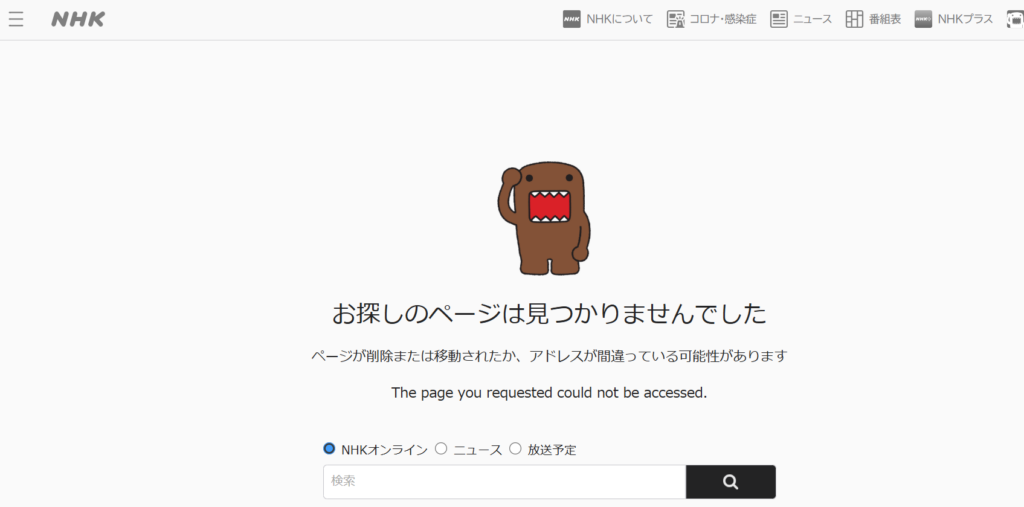The height and width of the screenshot is (507, 1024).
Task: Click the NHK logo
Action: point(78,19)
